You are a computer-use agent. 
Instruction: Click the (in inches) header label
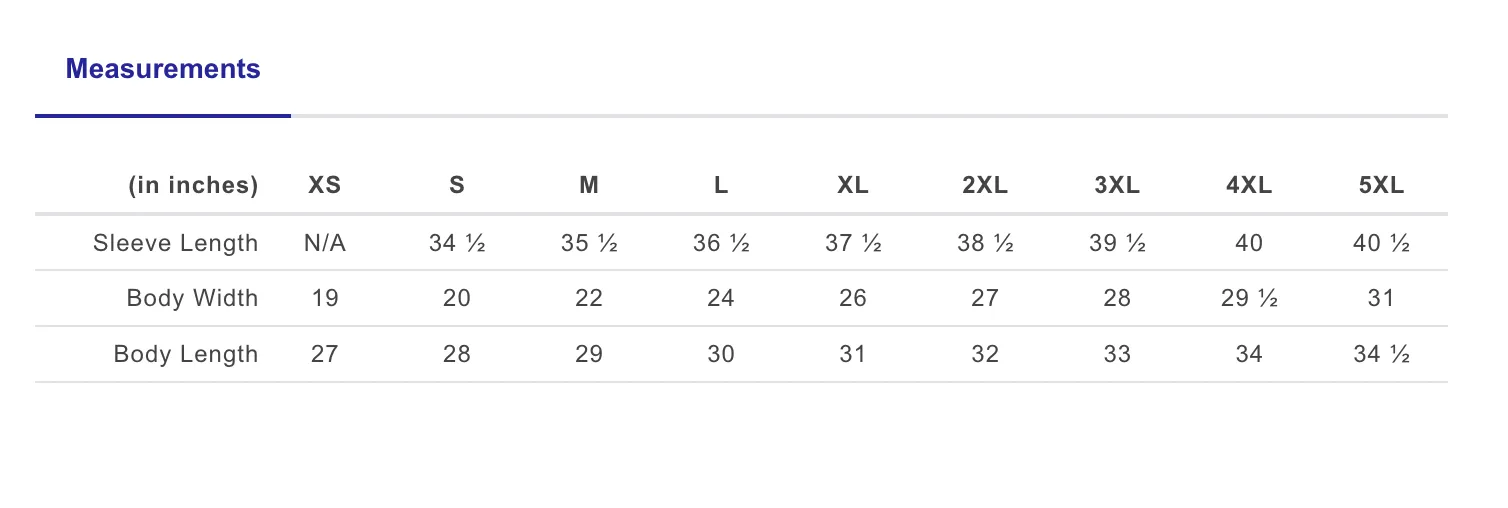tap(193, 185)
